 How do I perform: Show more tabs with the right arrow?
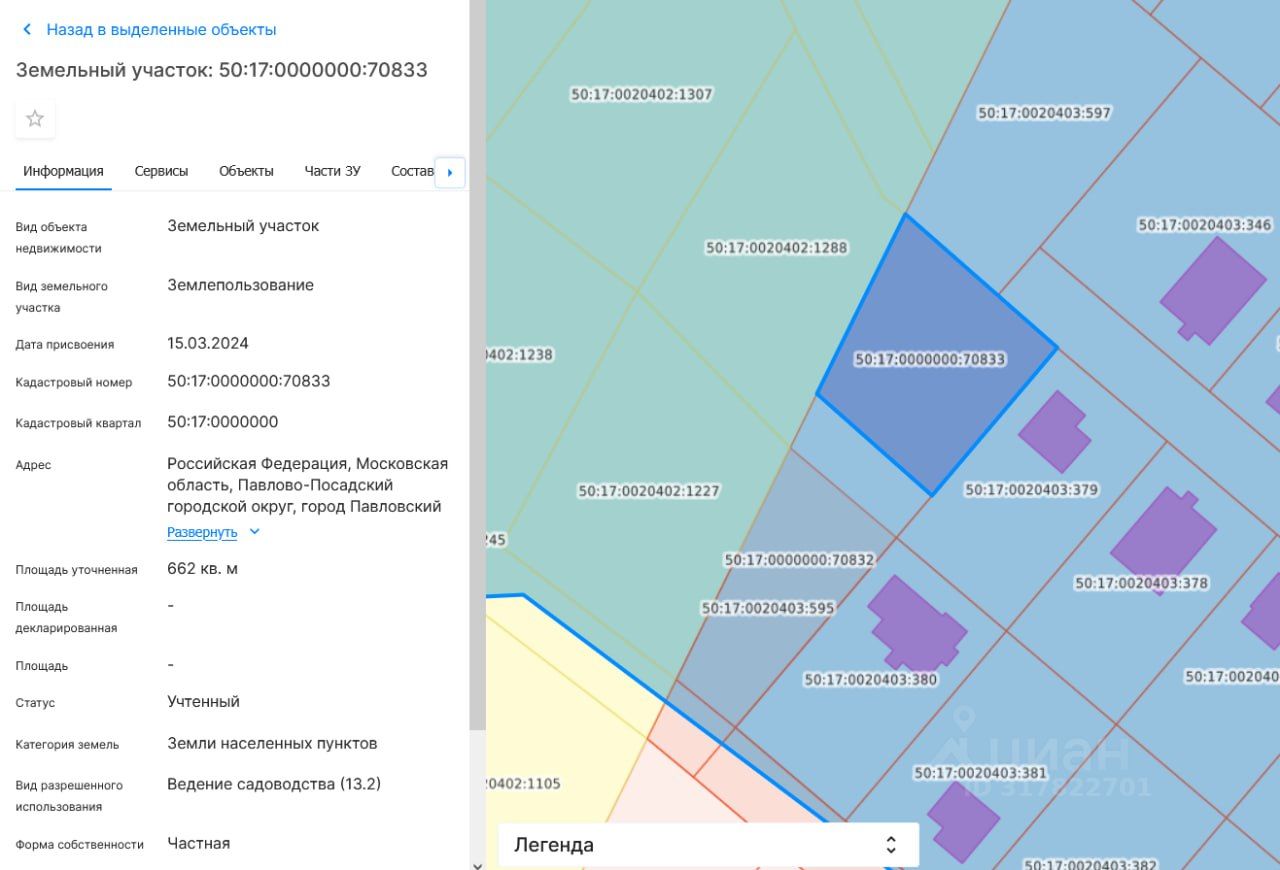pos(450,172)
